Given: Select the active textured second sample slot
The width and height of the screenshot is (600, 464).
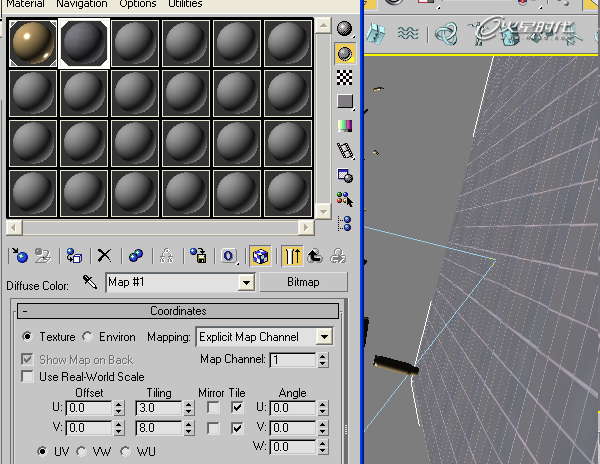Looking at the screenshot, I should (x=84, y=43).
